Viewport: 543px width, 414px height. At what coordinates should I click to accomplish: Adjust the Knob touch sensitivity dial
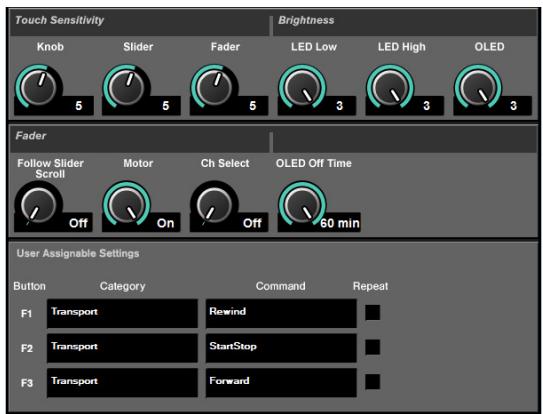(38, 87)
